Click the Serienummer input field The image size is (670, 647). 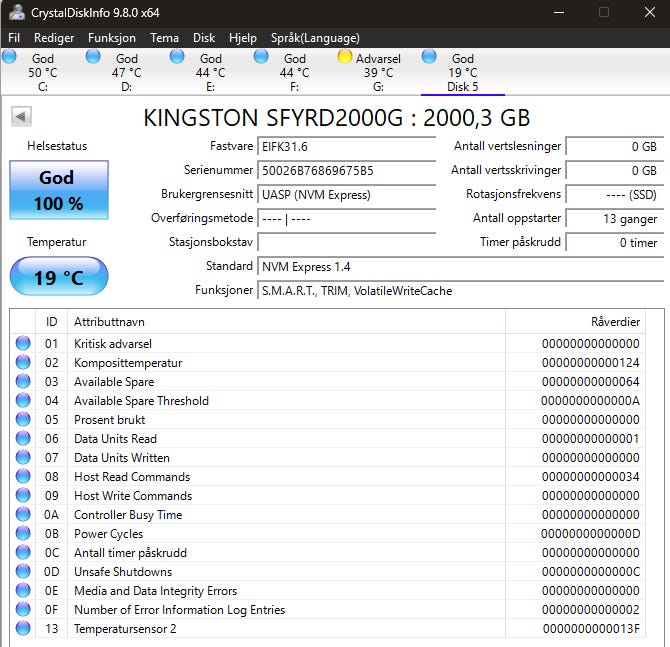(x=346, y=170)
